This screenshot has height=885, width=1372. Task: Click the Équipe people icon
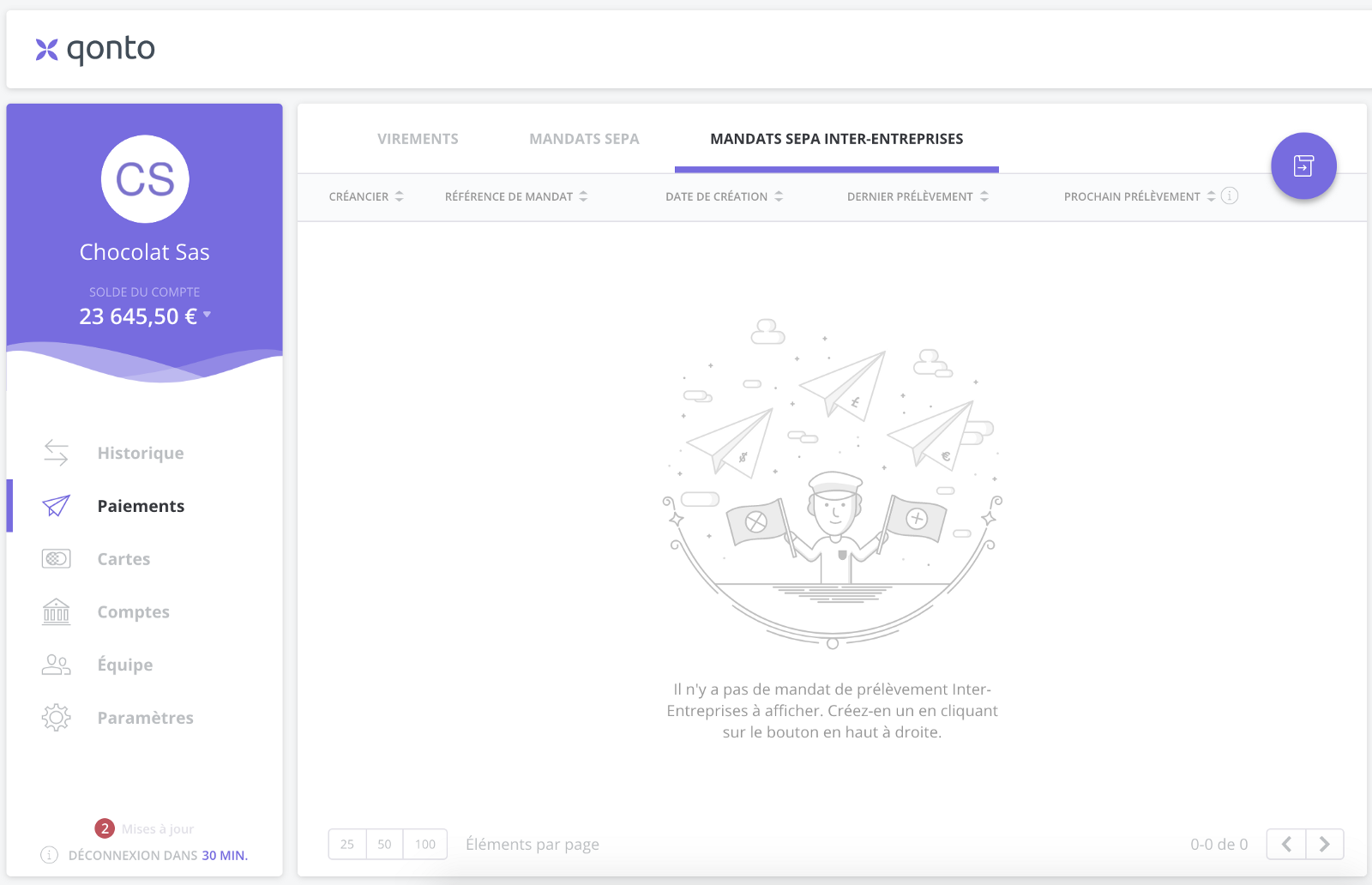[x=56, y=665]
